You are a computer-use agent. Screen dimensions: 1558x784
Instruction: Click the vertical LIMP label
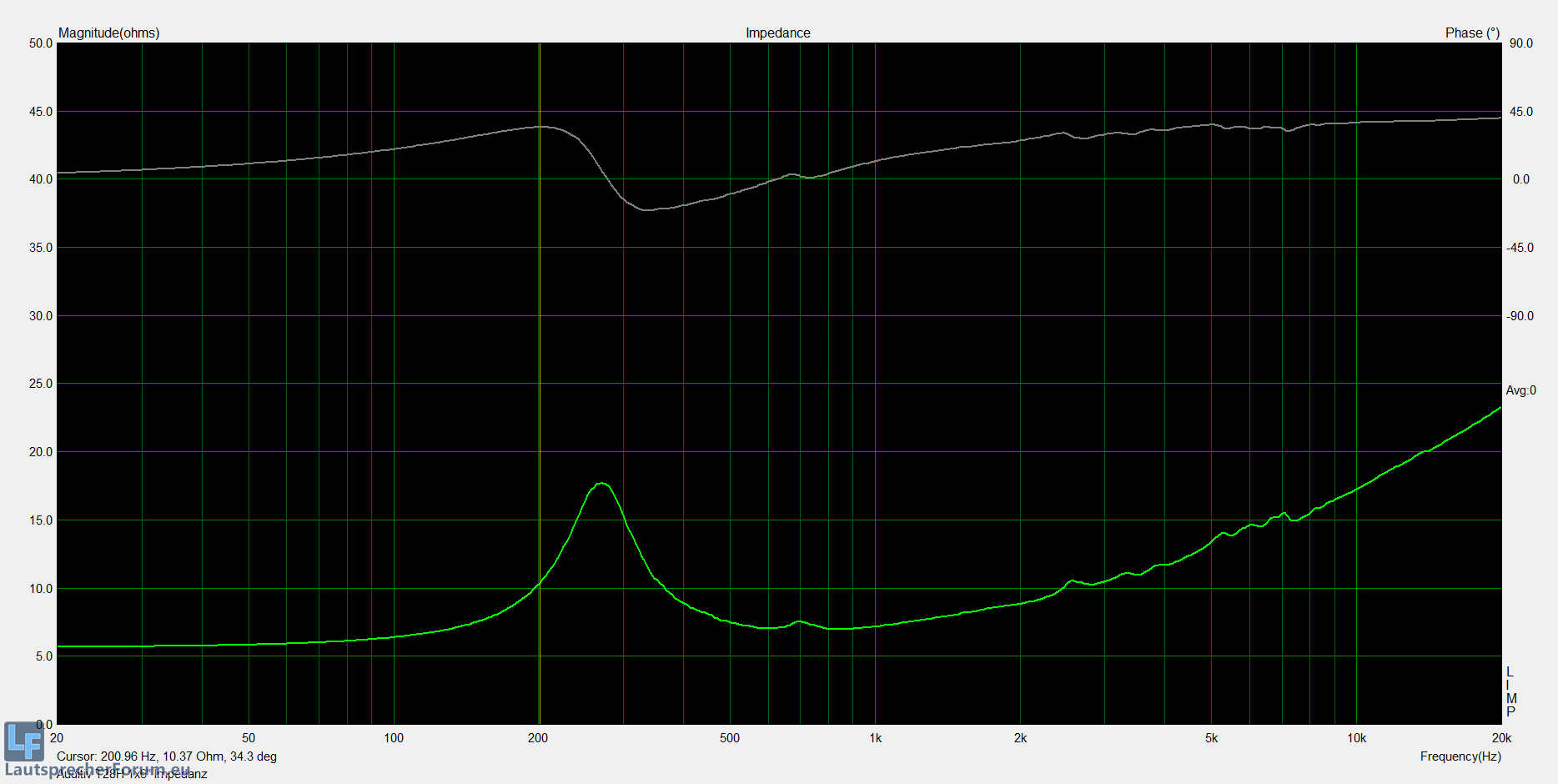[1510, 692]
